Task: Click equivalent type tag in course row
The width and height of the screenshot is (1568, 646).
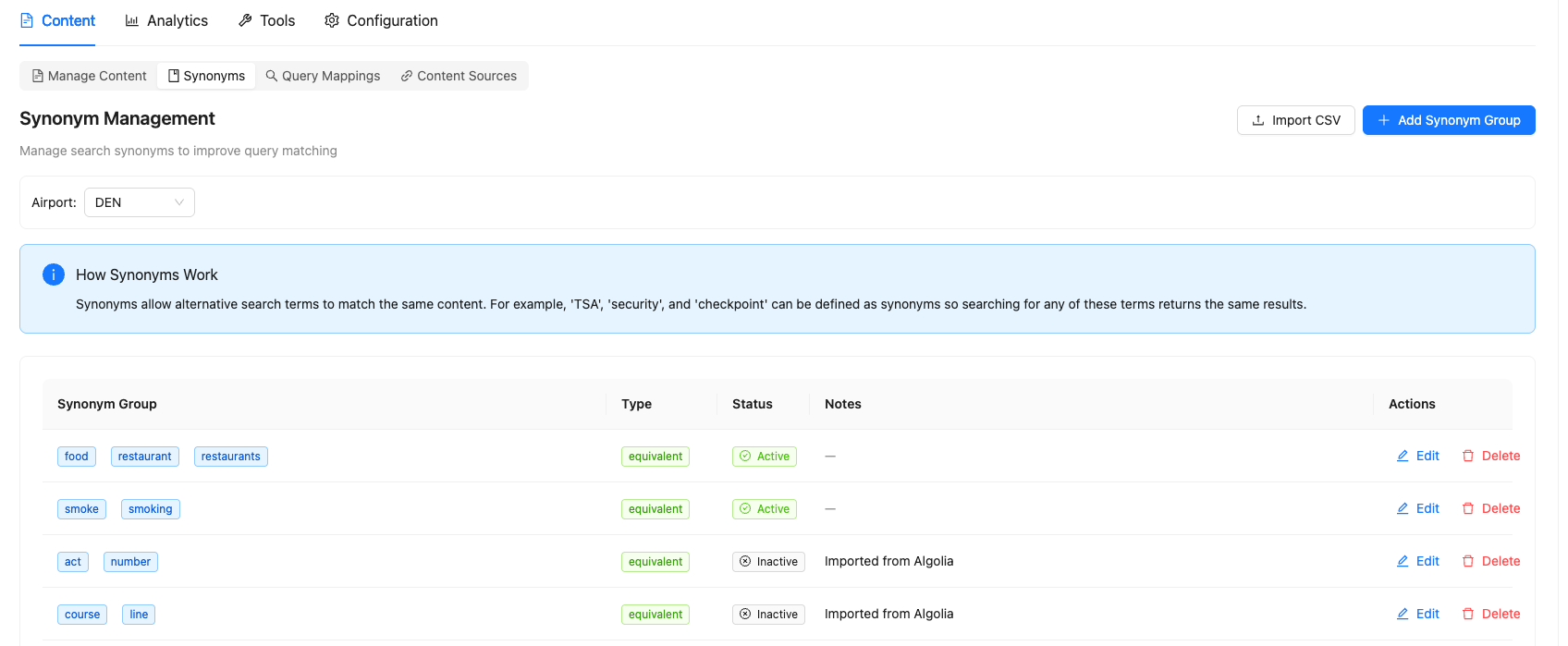Action: [655, 615]
